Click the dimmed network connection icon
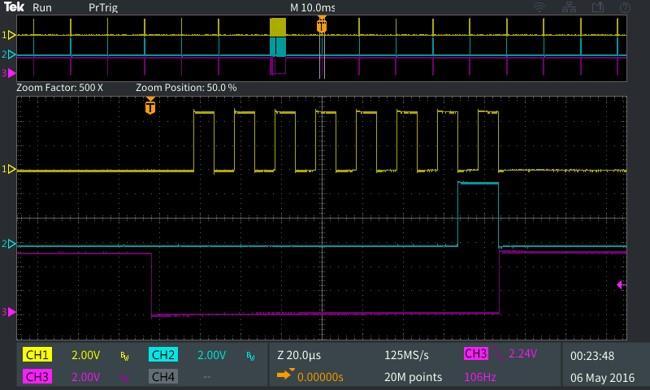Screen dimensions: 650x390 [568, 7]
